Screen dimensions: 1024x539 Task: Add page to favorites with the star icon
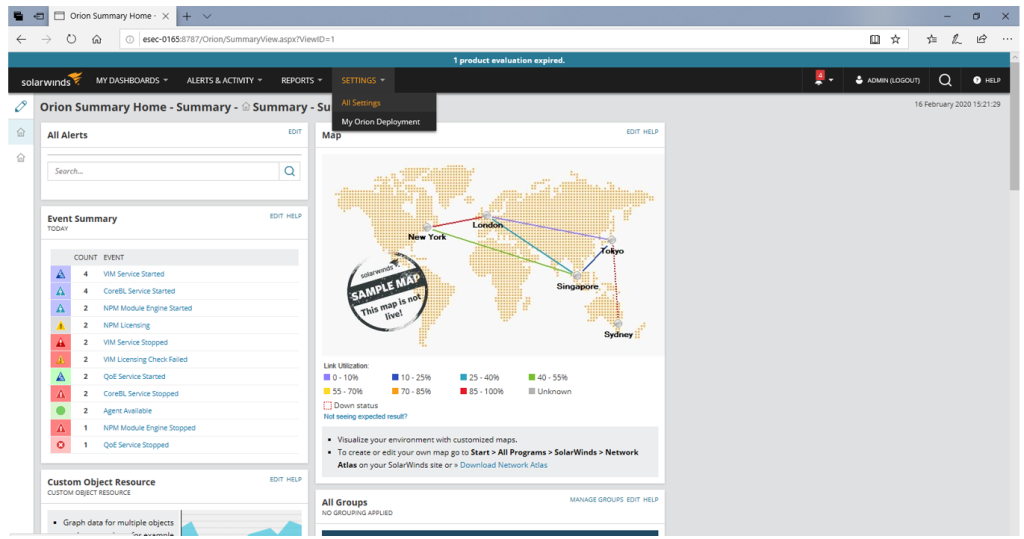point(895,39)
